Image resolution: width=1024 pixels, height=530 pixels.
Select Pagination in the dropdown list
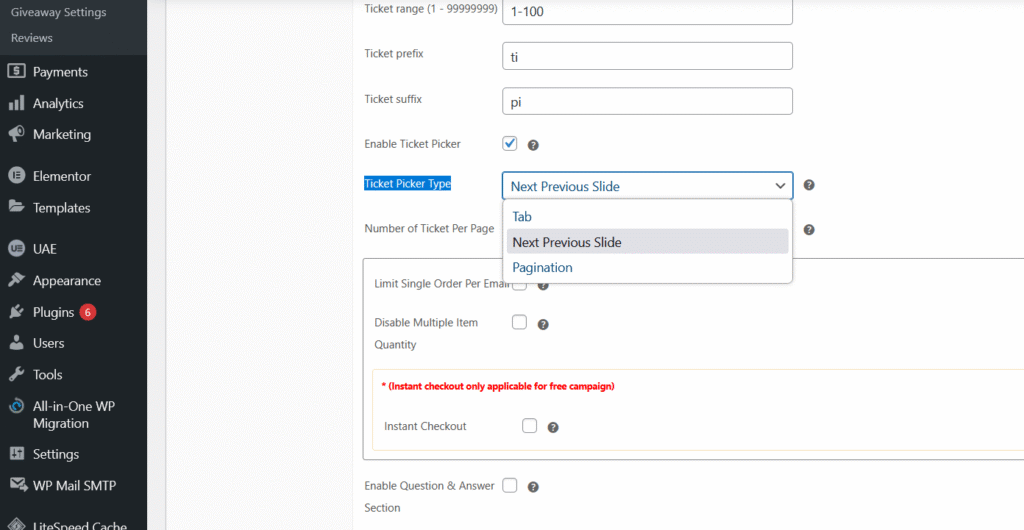tap(542, 268)
